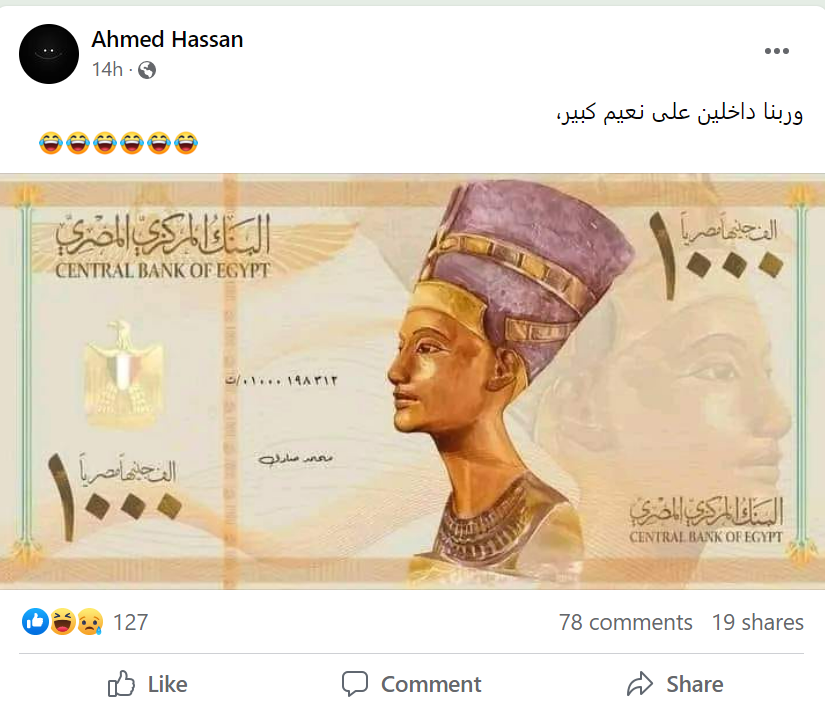The height and width of the screenshot is (711, 825).
Task: Open the three-dot post options menu
Action: [x=777, y=51]
